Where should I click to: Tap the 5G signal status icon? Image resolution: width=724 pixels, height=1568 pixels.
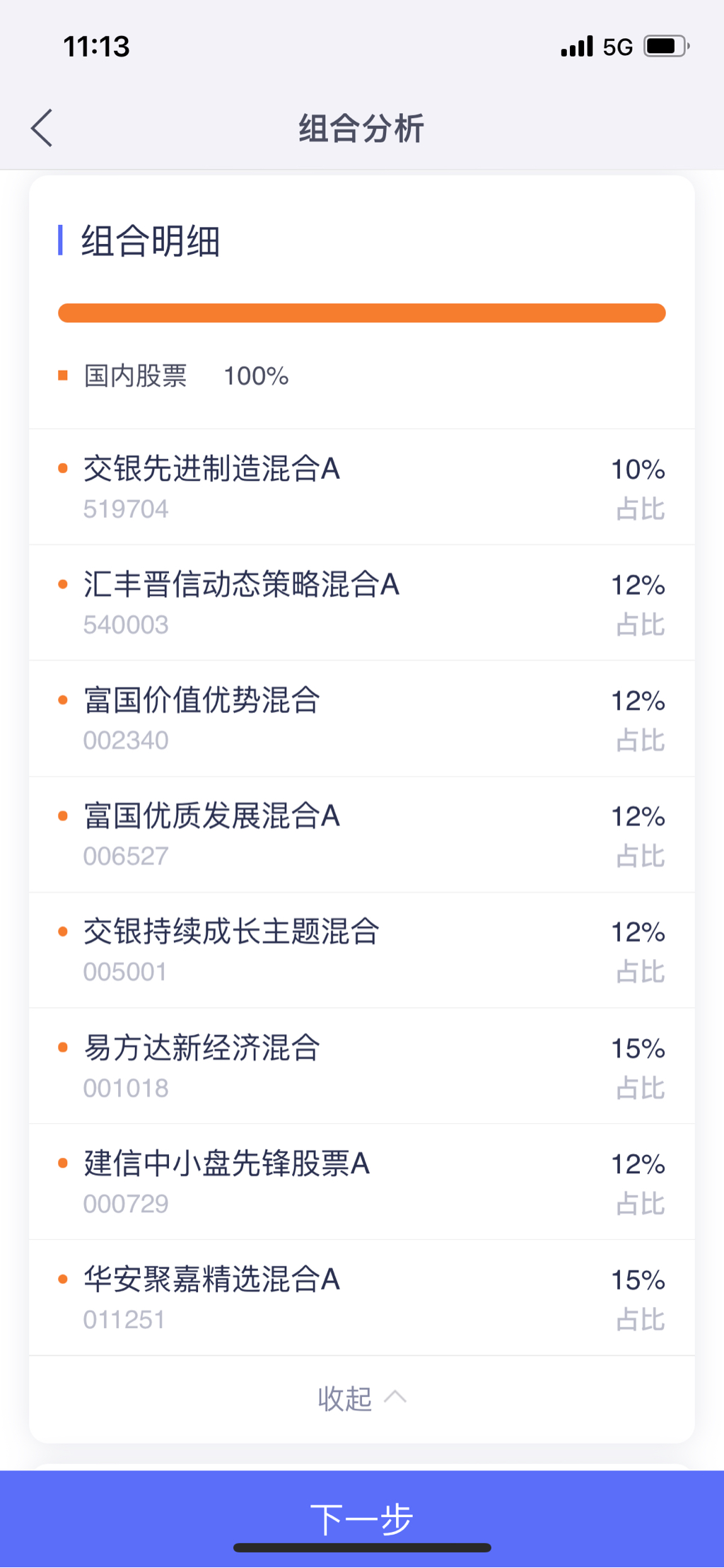click(617, 47)
